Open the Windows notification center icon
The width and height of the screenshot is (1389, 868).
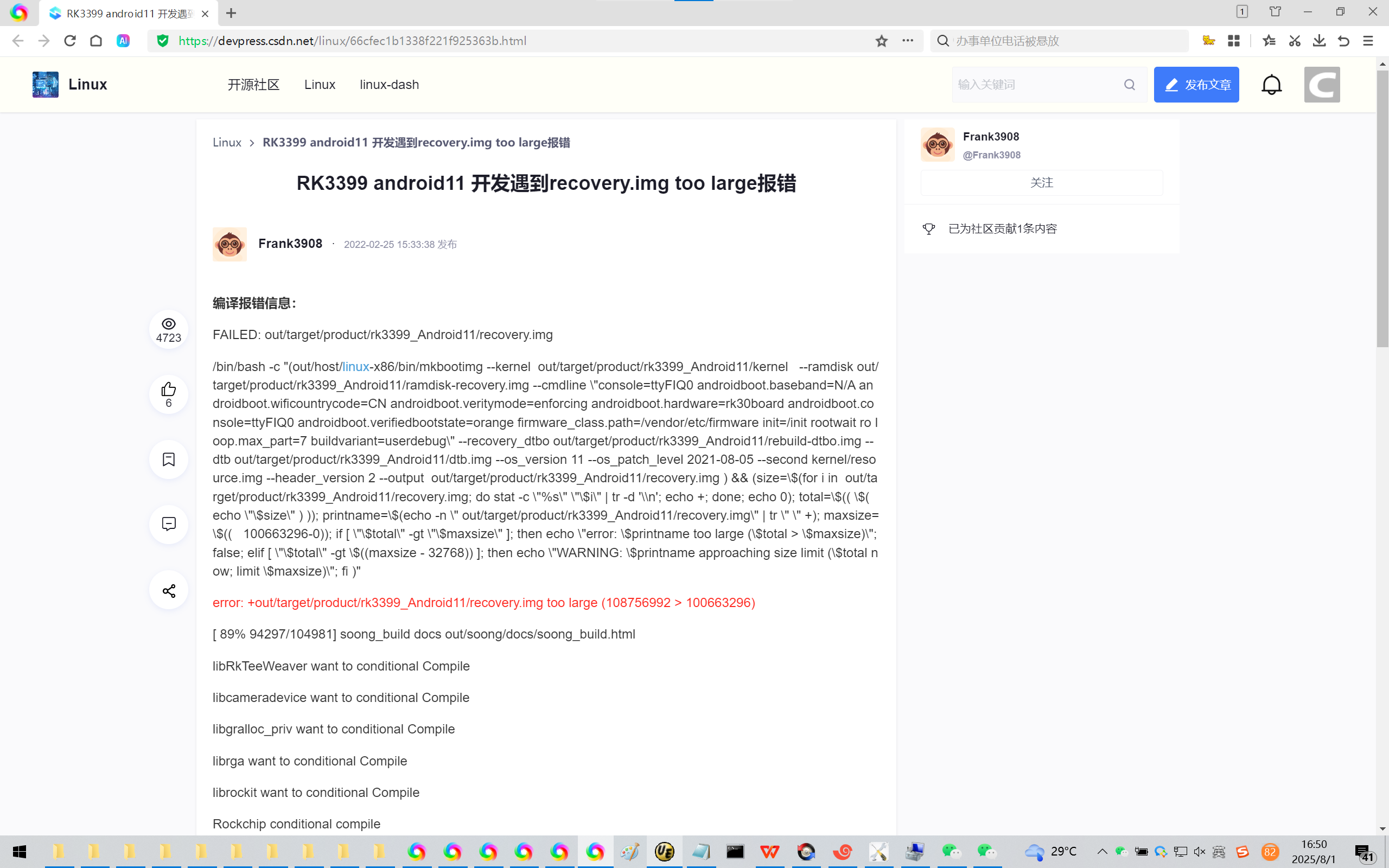(1365, 852)
